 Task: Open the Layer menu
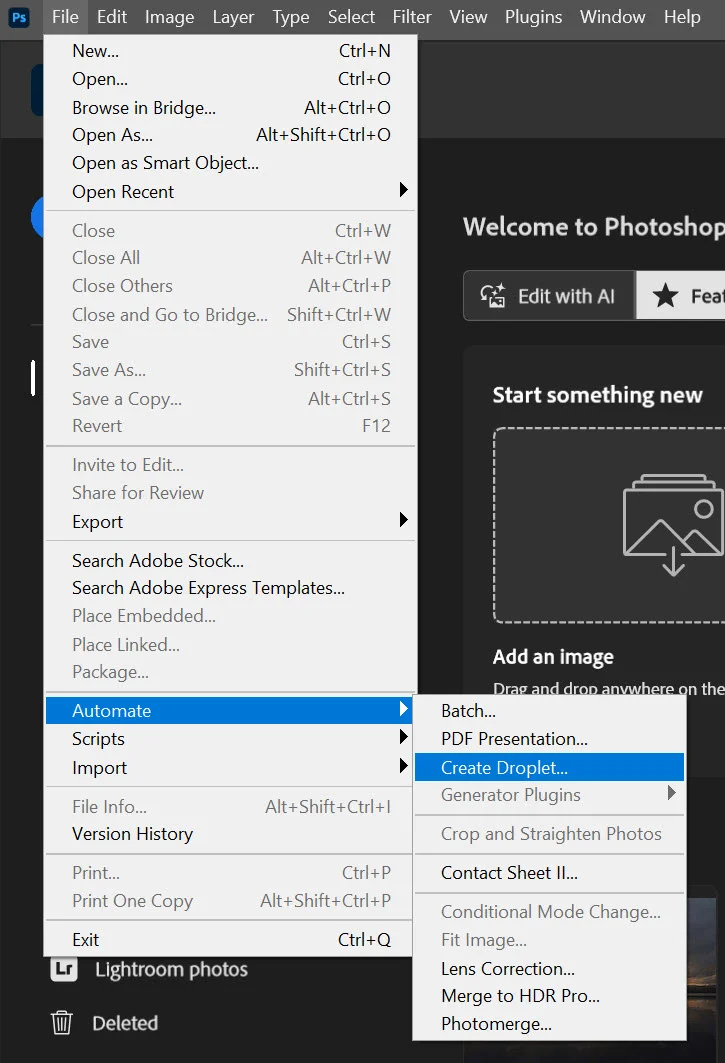click(x=233, y=17)
